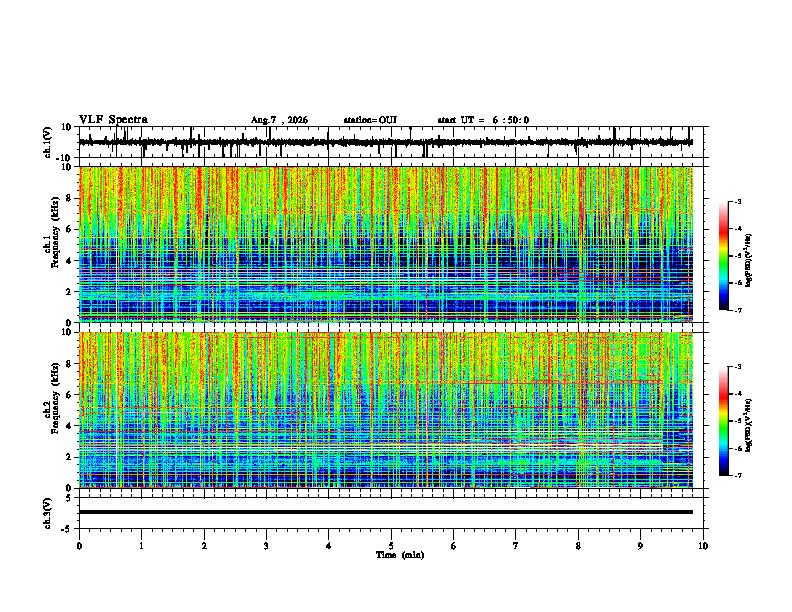Click the ch.2 spectrogram color bar
The image size is (792, 612).
coord(723,421)
